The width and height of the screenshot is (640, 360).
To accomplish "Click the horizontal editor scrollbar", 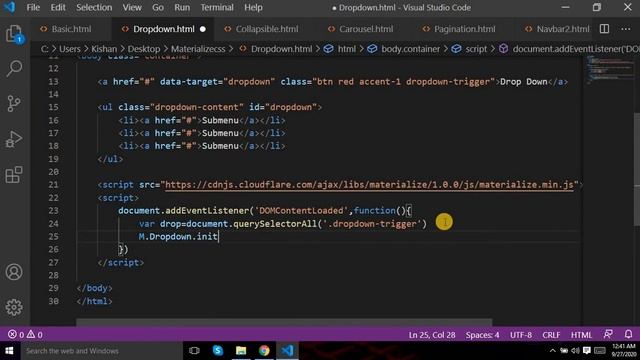I will point(284,322).
